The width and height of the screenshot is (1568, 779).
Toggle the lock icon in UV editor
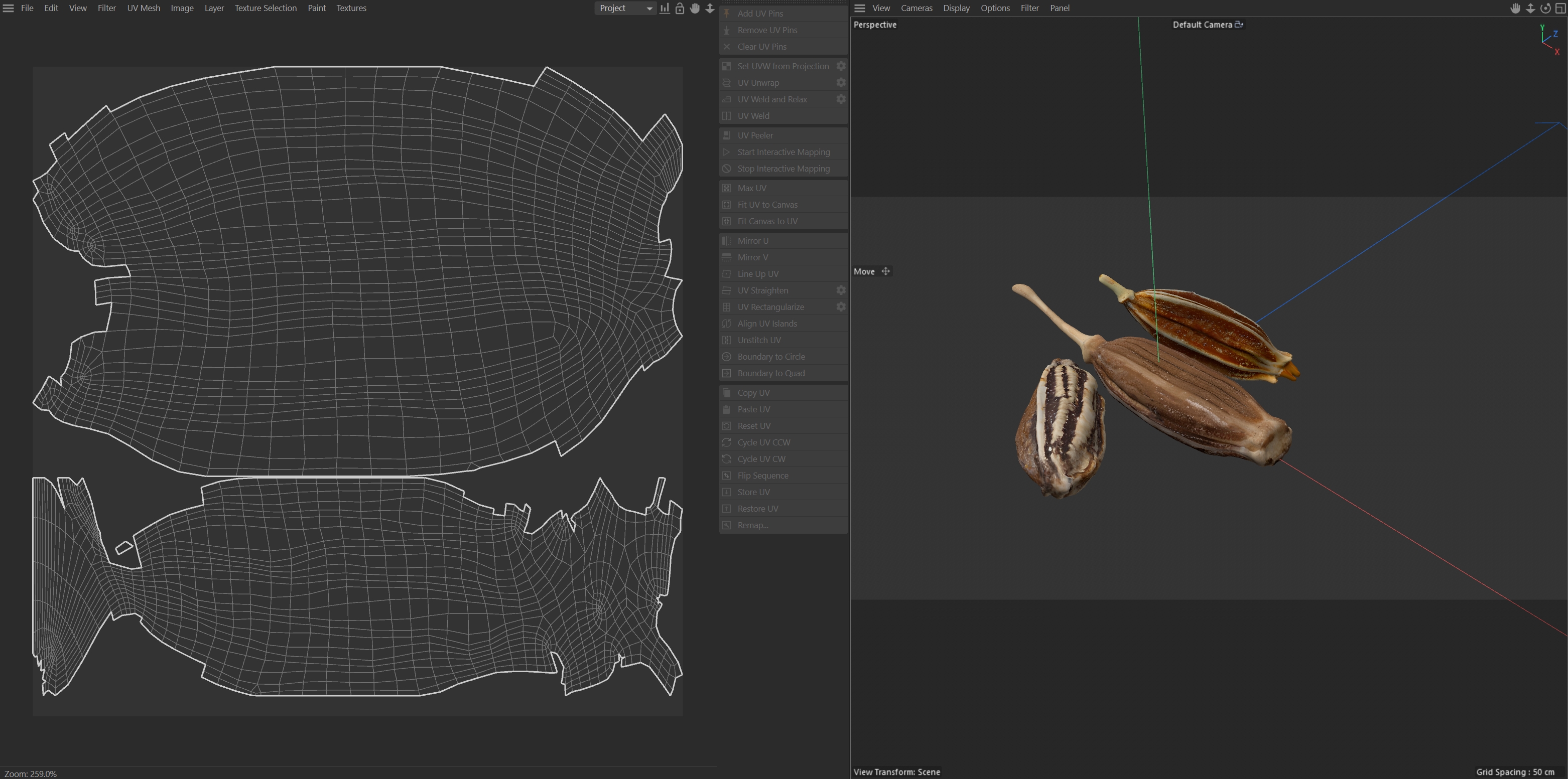[679, 8]
